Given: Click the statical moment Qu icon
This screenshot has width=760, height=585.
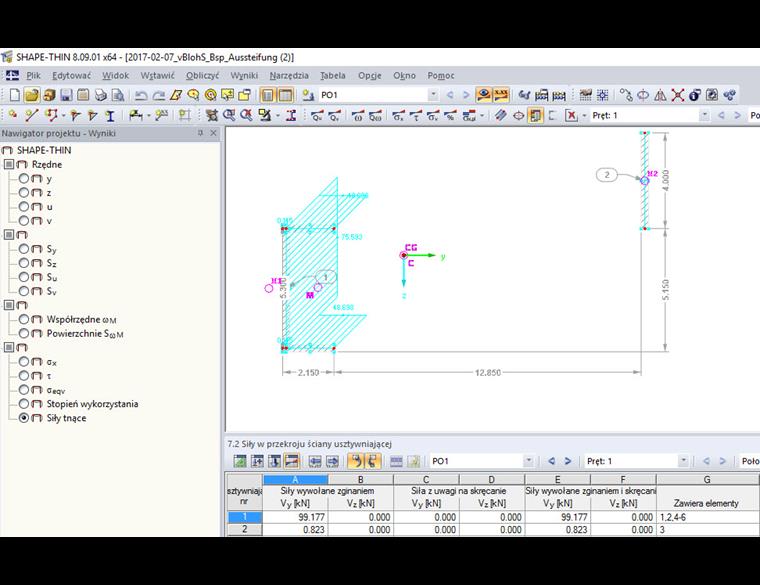Looking at the screenshot, I should coord(317,115).
